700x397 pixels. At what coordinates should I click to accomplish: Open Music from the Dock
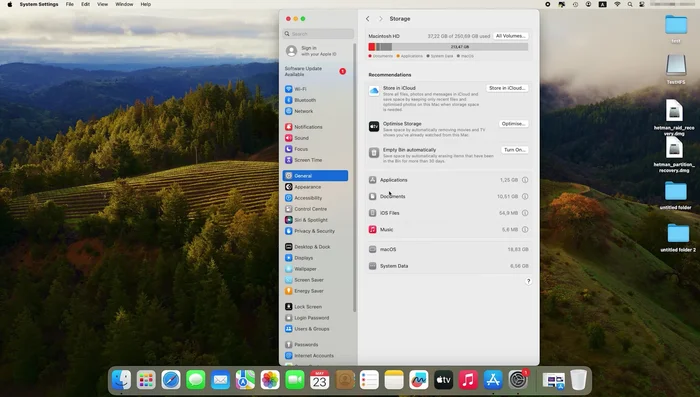(468, 380)
